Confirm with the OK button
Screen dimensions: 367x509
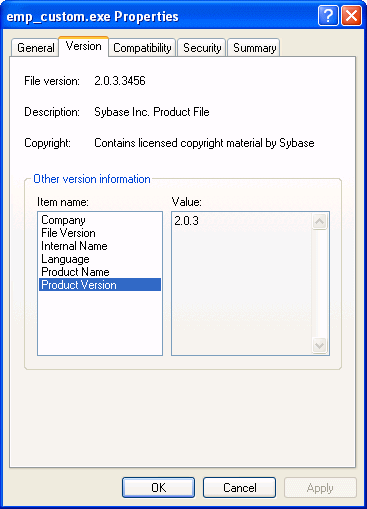158,487
